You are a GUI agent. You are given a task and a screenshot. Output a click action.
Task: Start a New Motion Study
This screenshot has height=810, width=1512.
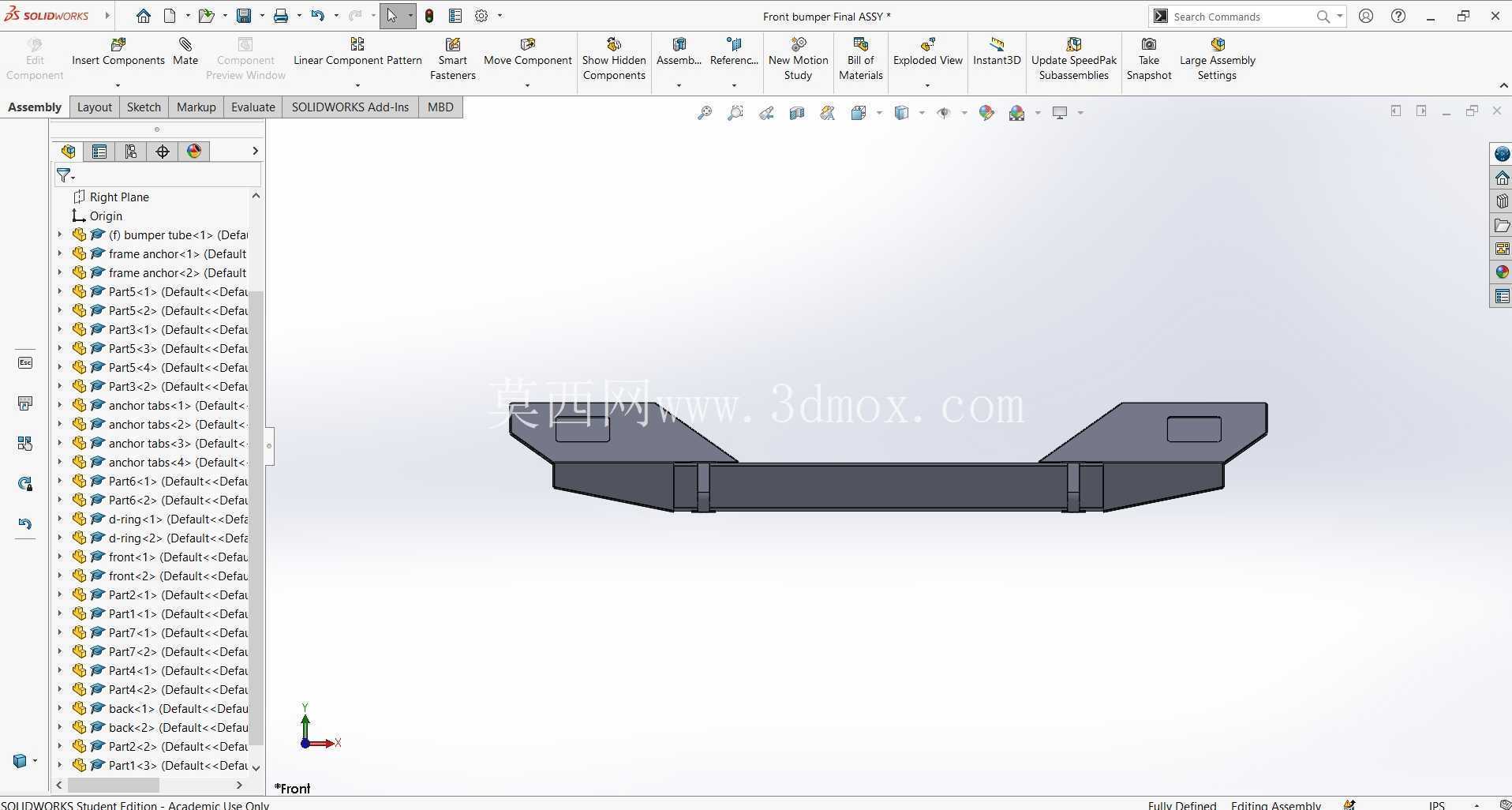[798, 59]
